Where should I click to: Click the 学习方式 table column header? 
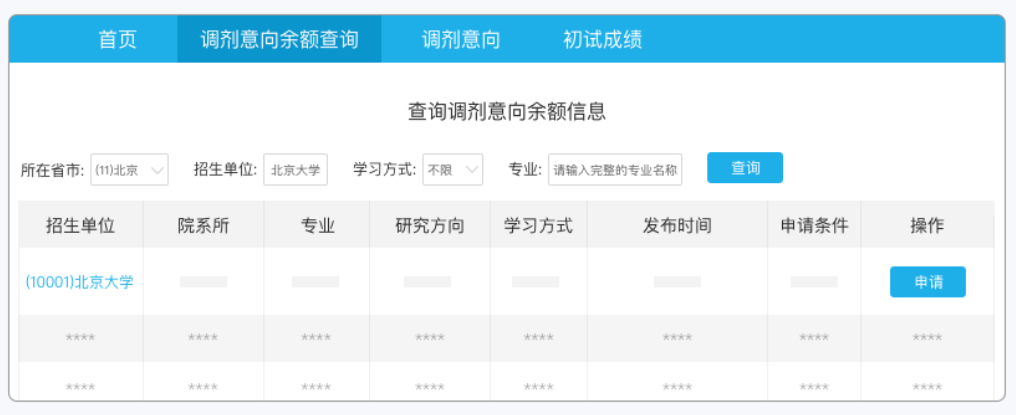(x=537, y=225)
